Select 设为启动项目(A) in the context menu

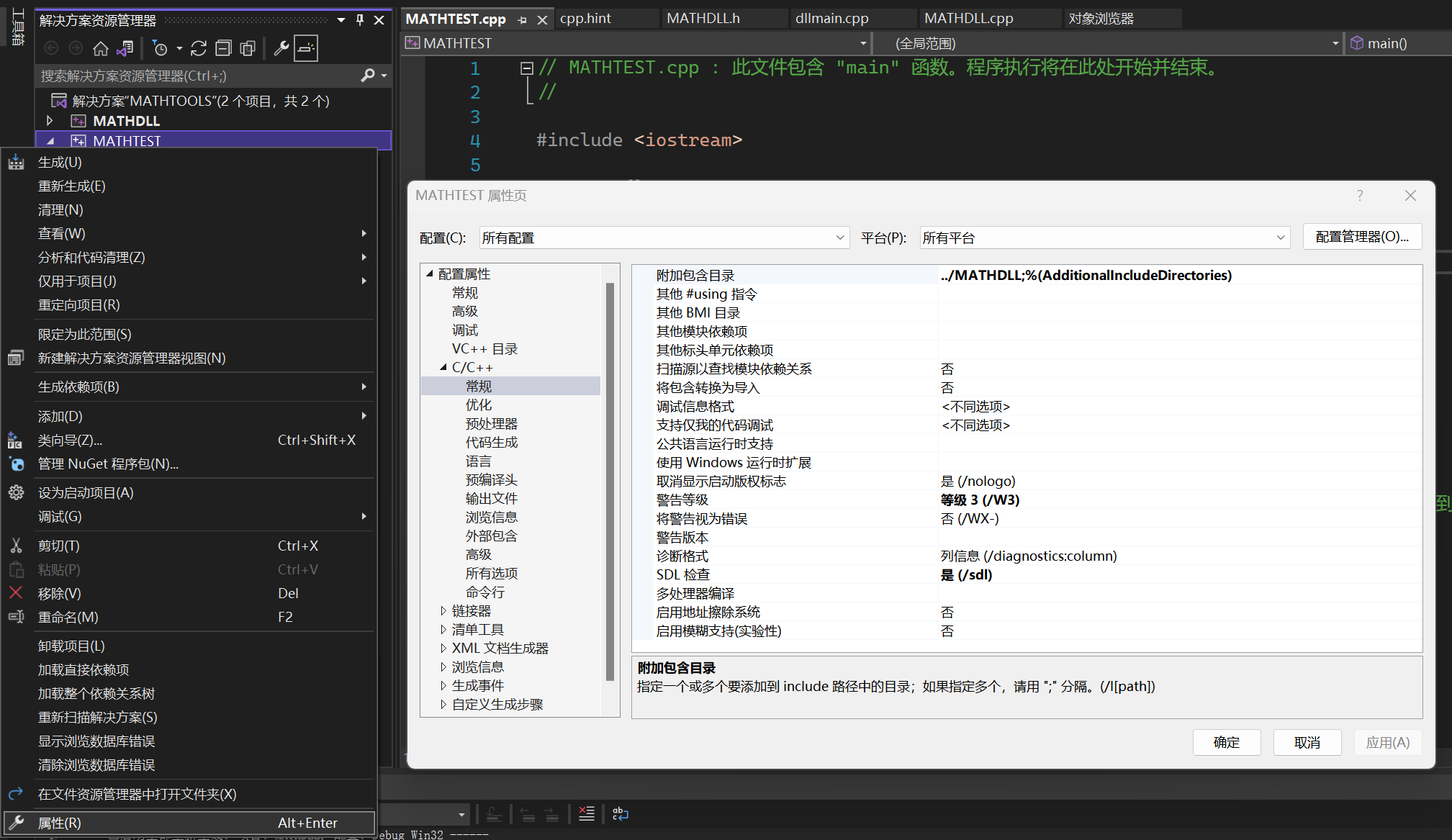(86, 492)
